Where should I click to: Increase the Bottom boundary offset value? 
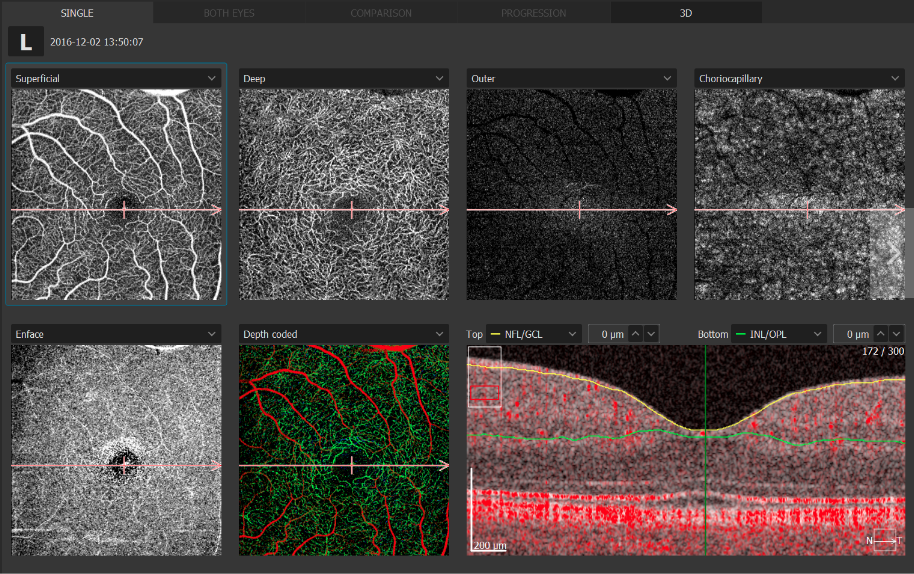tap(880, 333)
